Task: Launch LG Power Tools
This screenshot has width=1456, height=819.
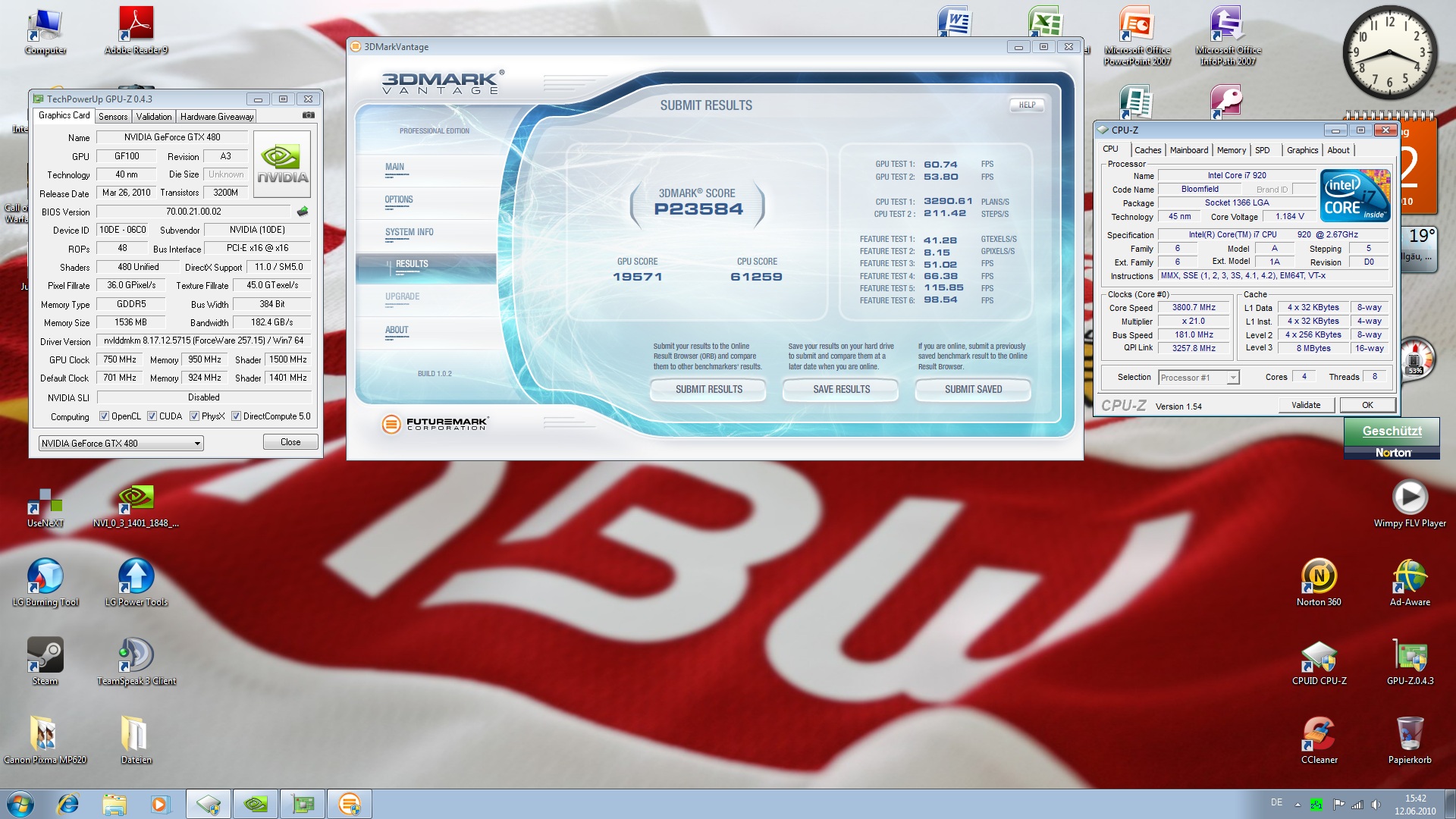Action: click(x=136, y=582)
